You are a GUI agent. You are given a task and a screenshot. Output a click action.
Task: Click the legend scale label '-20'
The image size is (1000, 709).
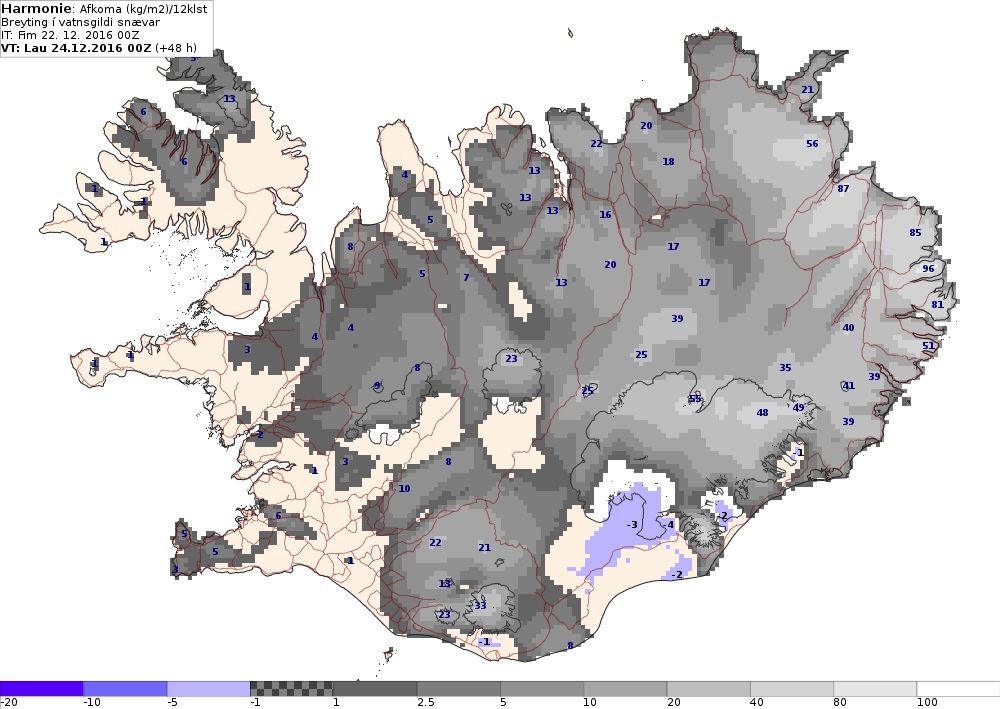8,703
